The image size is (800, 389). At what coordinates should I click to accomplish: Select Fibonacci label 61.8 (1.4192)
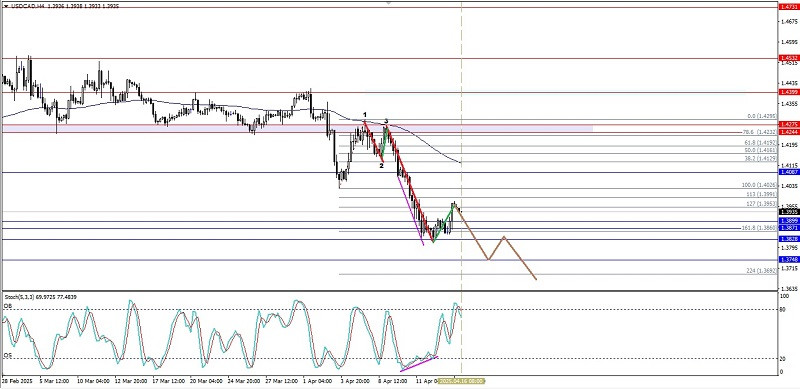click(x=760, y=143)
